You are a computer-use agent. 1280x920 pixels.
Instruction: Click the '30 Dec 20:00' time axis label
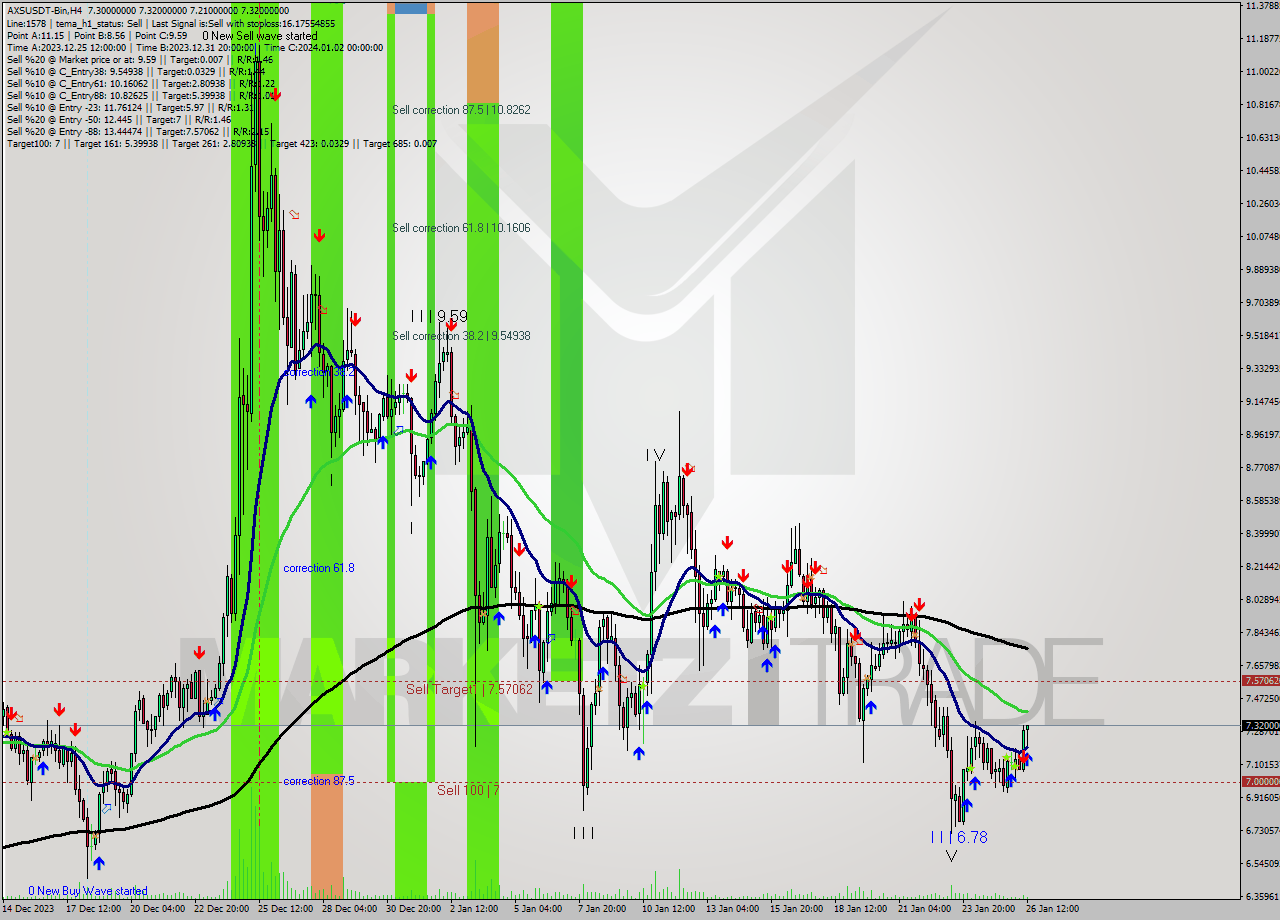pos(413,909)
